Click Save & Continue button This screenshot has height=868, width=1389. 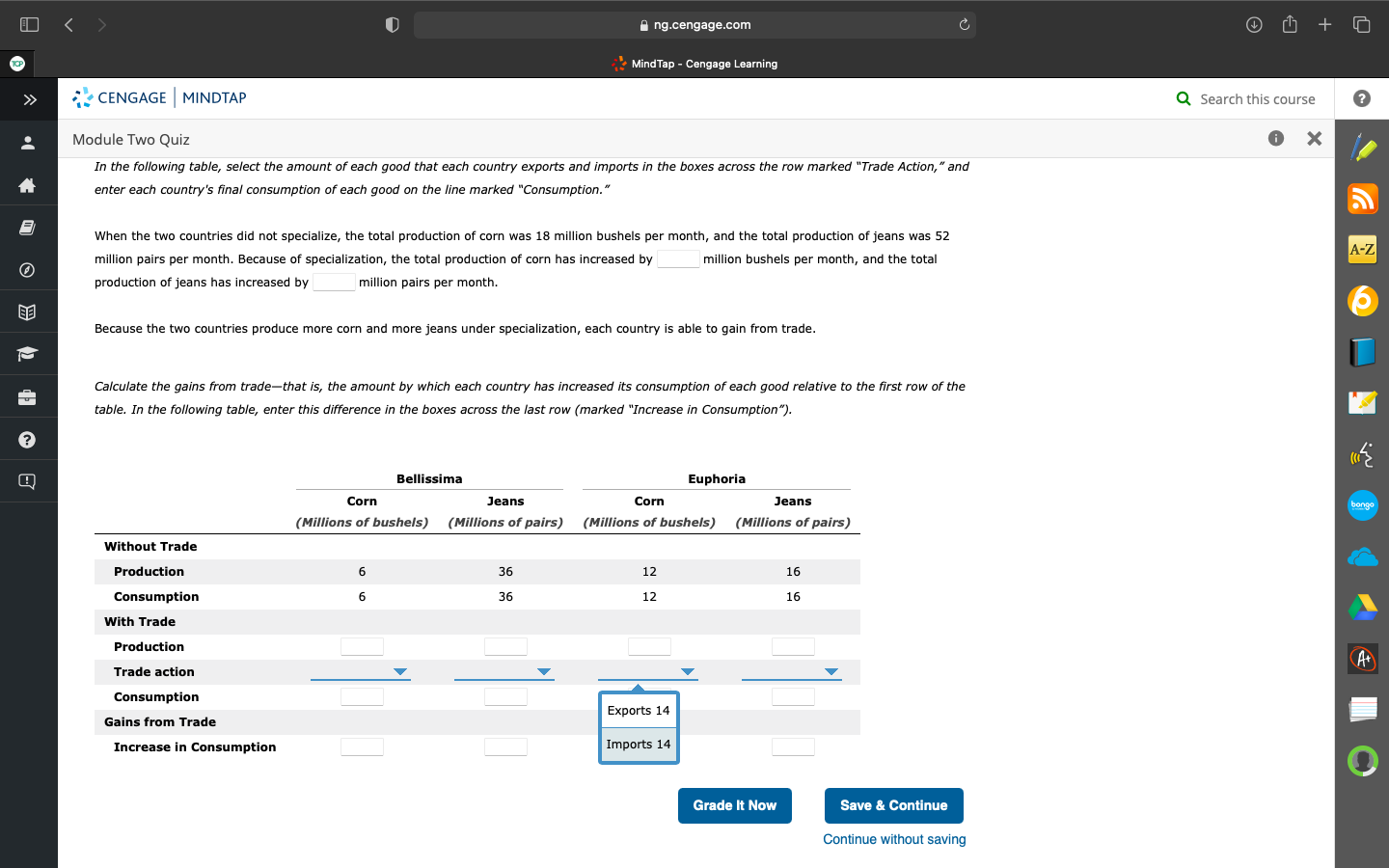point(894,805)
